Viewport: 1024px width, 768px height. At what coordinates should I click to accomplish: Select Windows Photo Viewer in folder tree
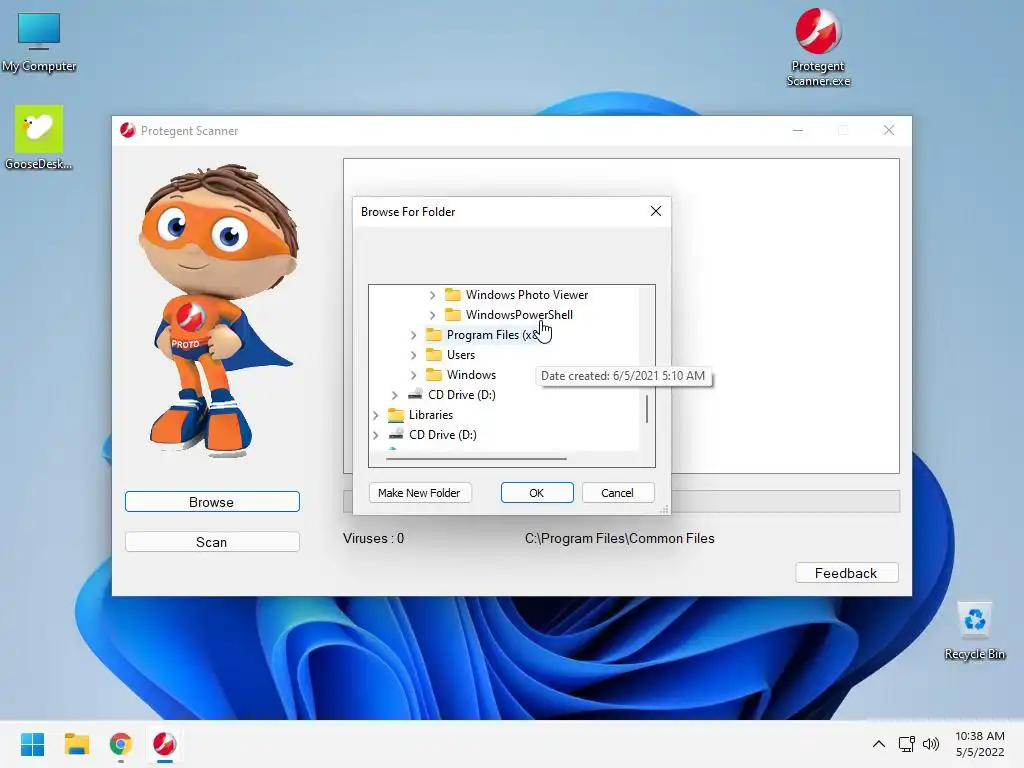527,295
